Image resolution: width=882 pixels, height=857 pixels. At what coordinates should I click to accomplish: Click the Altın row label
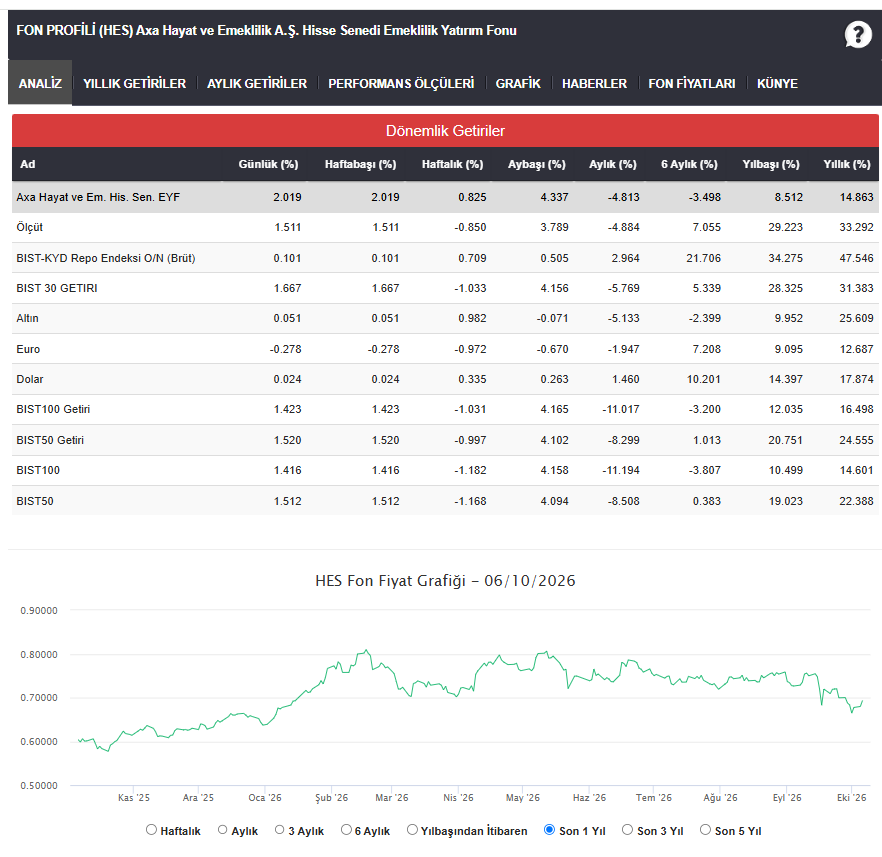pyautogui.click(x=28, y=318)
